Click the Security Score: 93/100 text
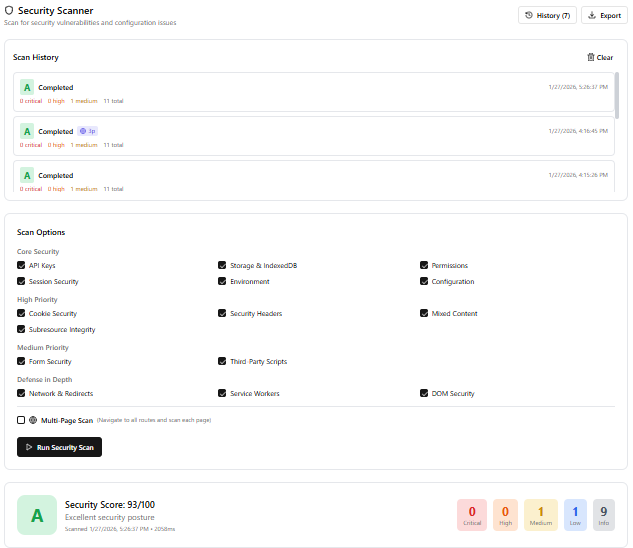Image resolution: width=633 pixels, height=548 pixels. [110, 505]
